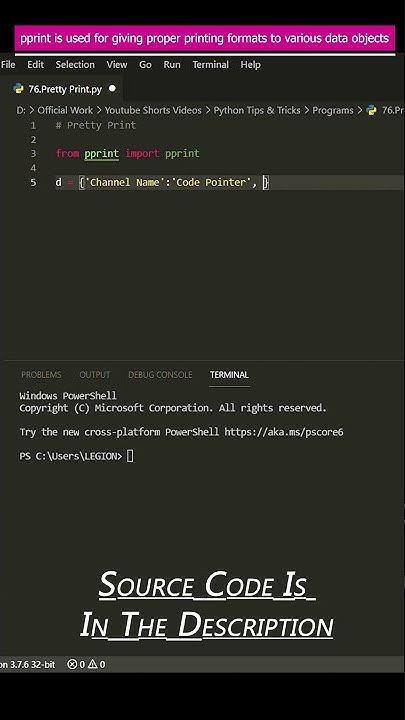Click the unsaved dot on 76.Pretty Print.py tab

[x=112, y=89]
